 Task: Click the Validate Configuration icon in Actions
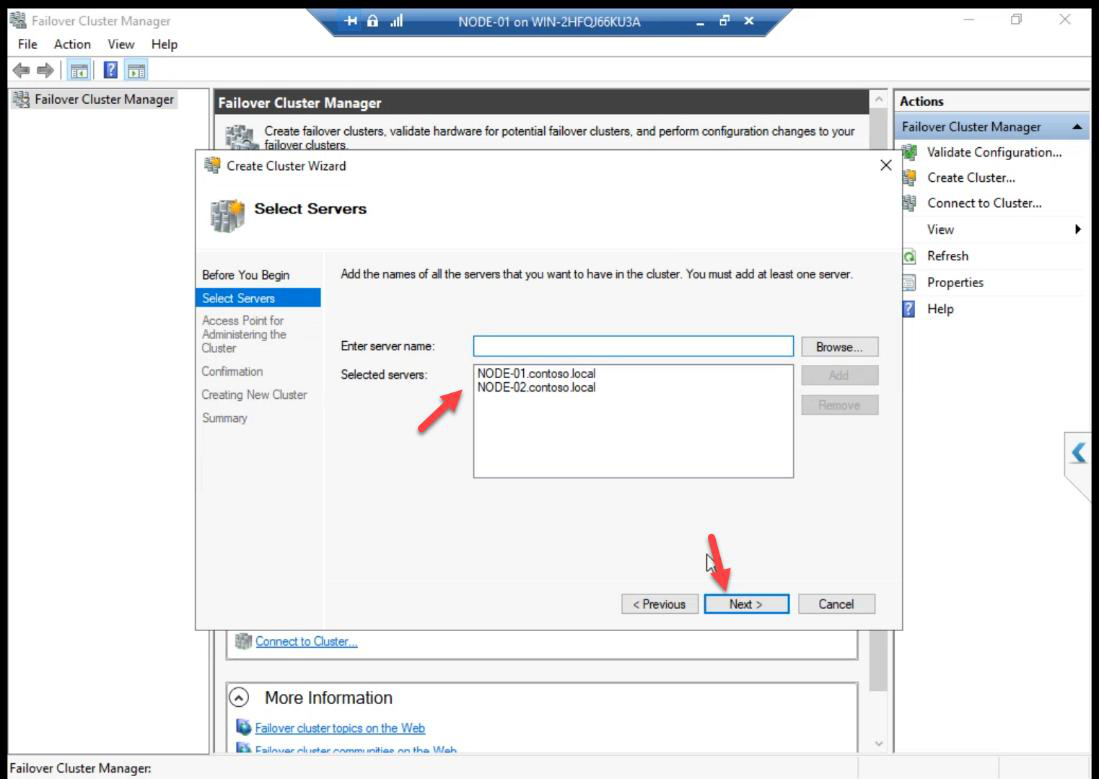click(x=910, y=152)
